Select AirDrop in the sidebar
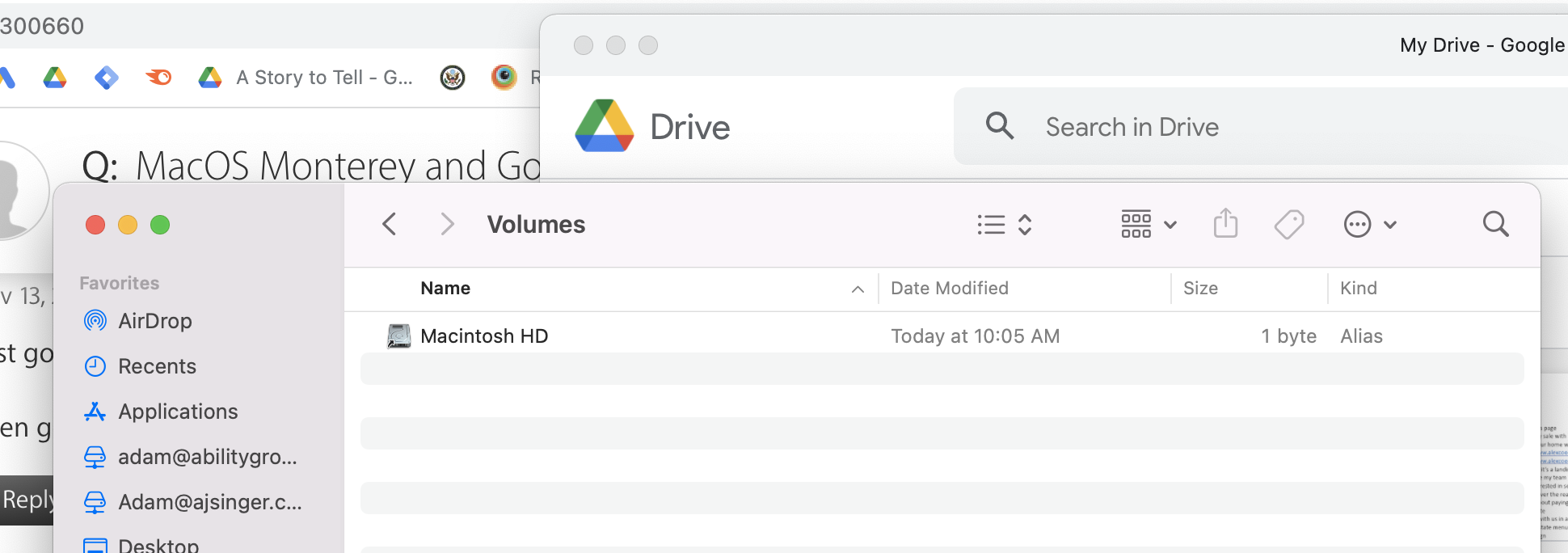 pyautogui.click(x=154, y=321)
